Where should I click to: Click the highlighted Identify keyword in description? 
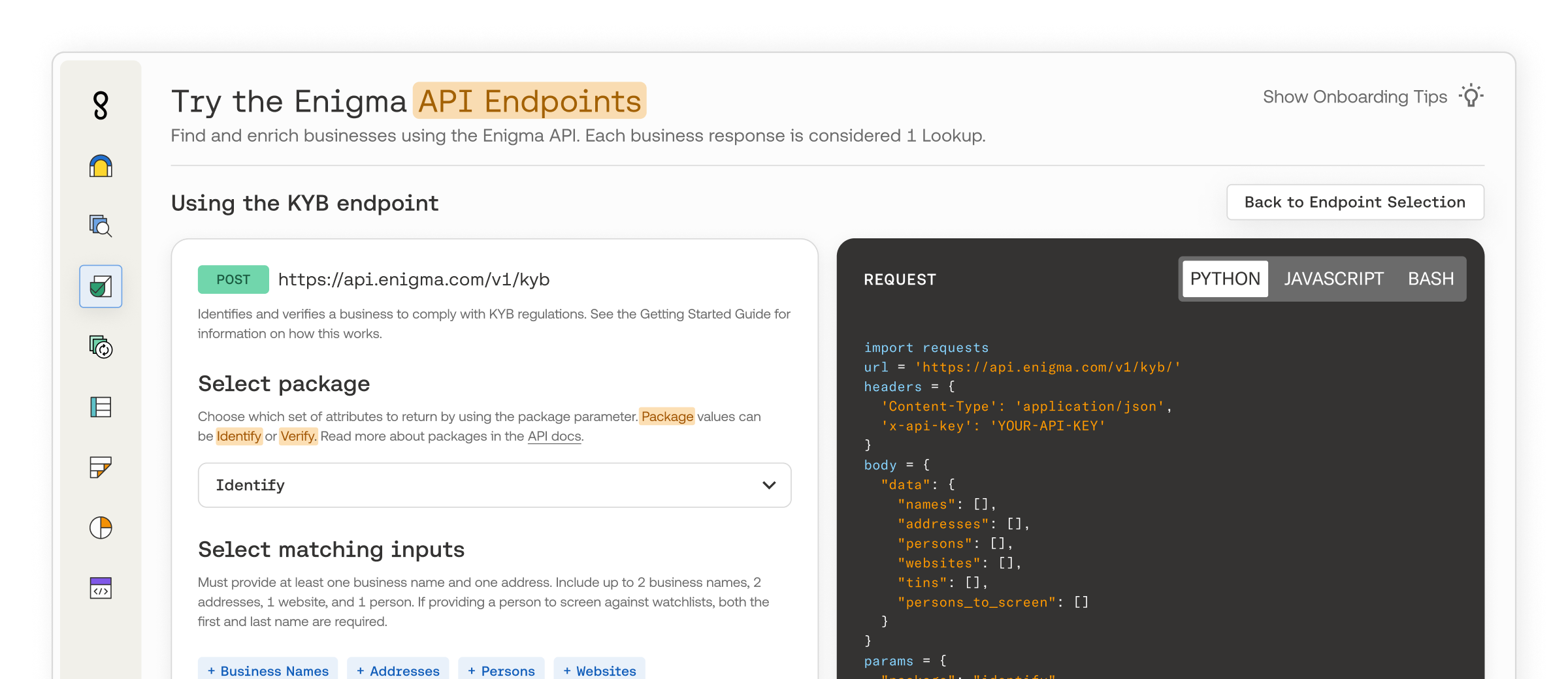coord(239,436)
